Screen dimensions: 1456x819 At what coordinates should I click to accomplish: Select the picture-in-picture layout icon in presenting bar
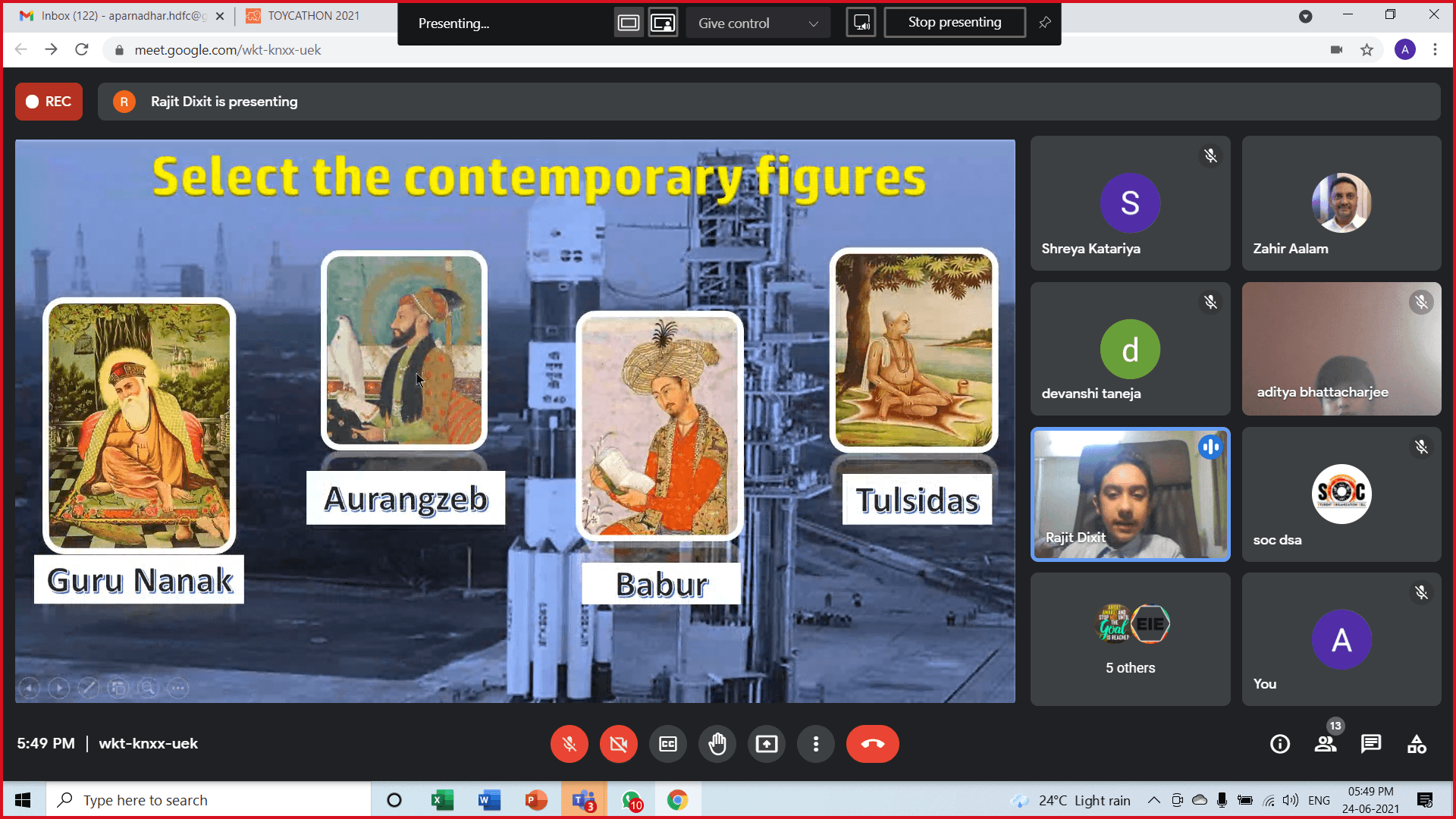click(x=663, y=23)
